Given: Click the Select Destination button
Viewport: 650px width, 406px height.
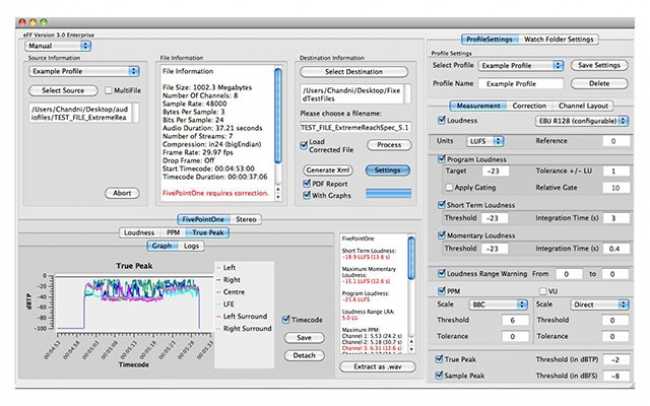Looking at the screenshot, I should (354, 72).
